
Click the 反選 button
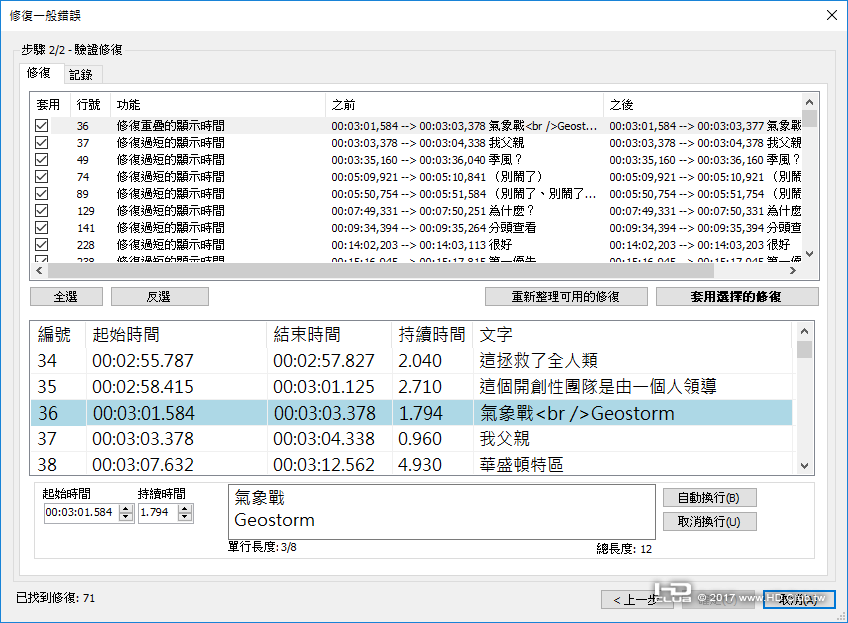[x=160, y=296]
